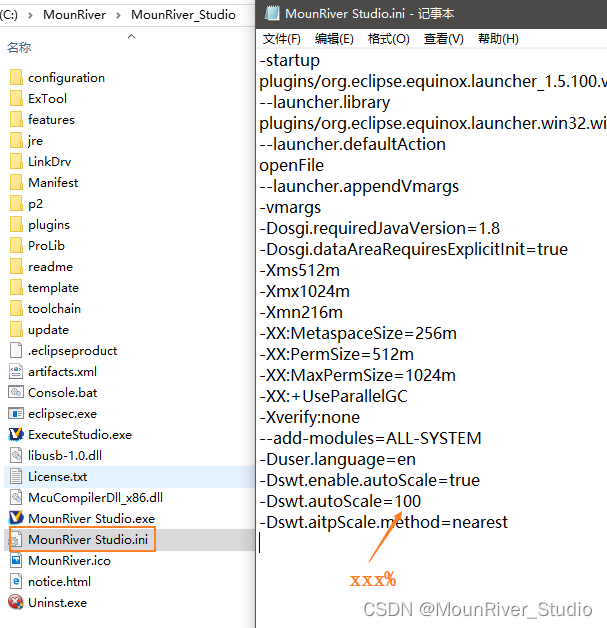Open the 编辑(E) menu in Notepad
The width and height of the screenshot is (607, 628).
point(334,39)
